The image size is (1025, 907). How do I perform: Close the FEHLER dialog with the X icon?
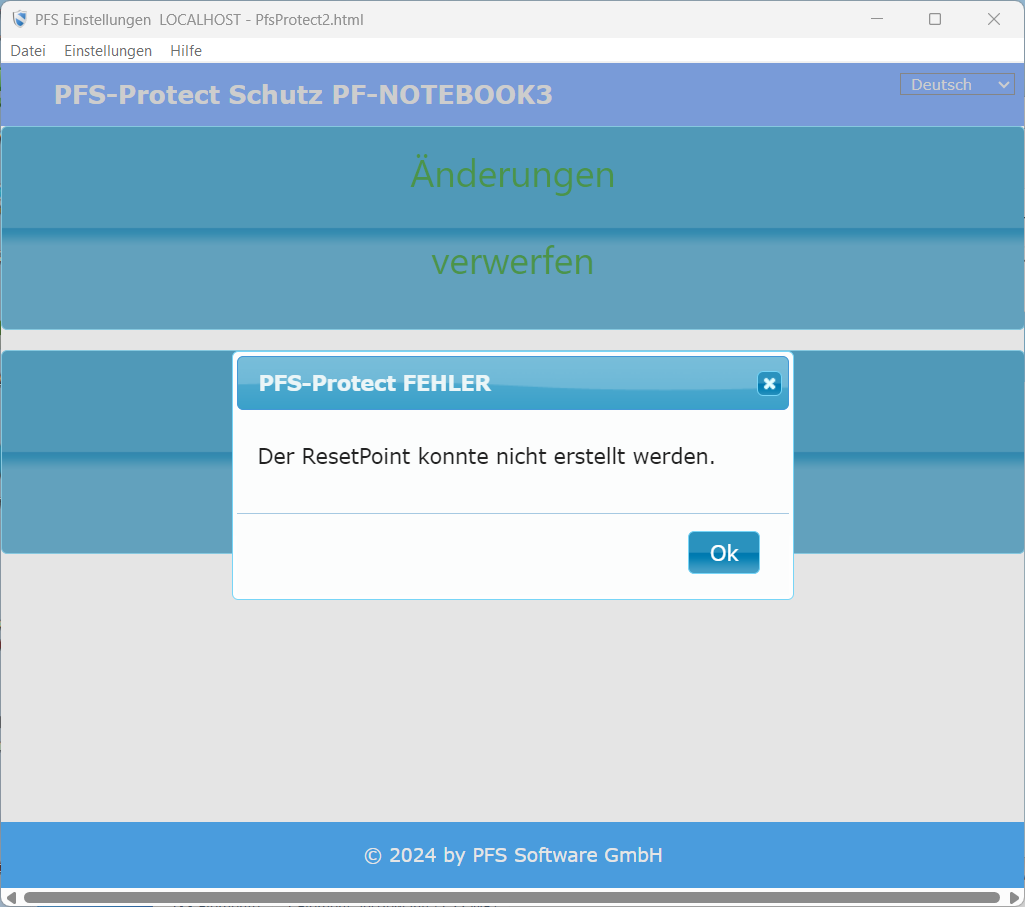pos(768,384)
